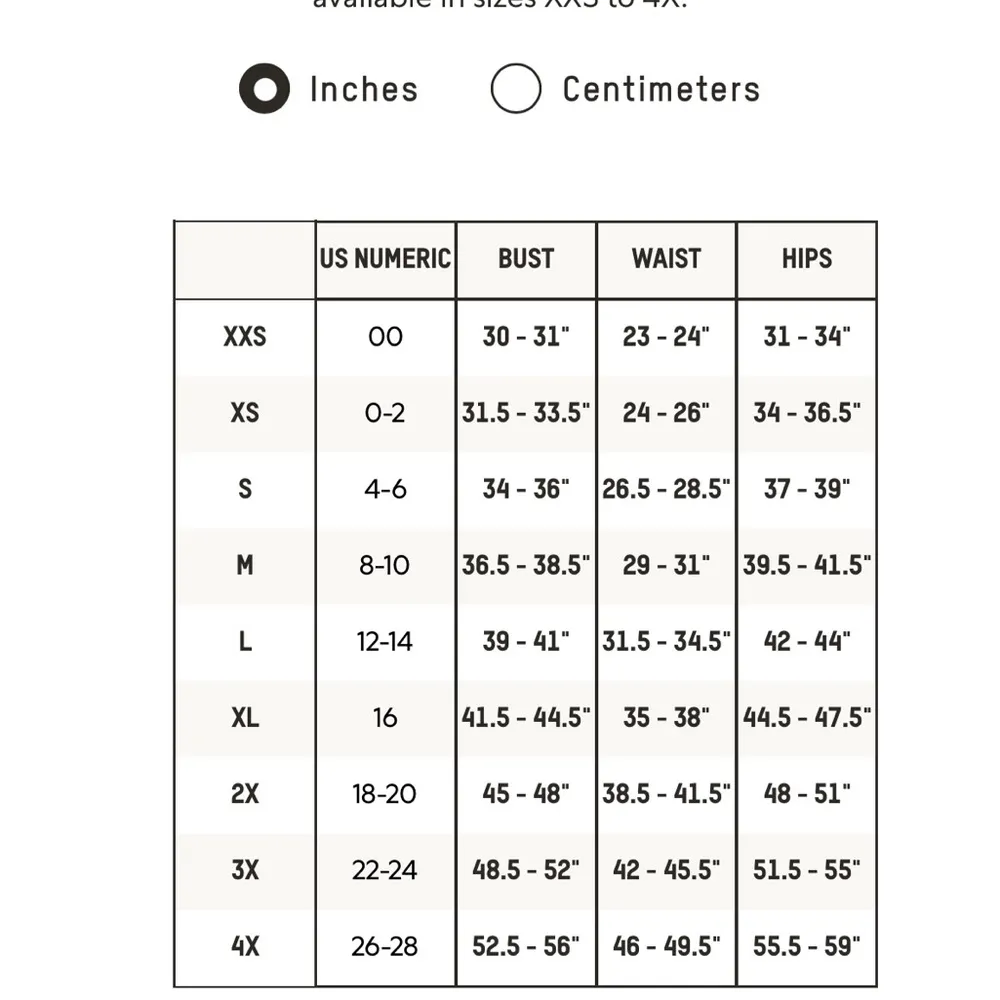Screen dimensions: 1000x1000
Task: Select the S size row label
Action: pos(244,489)
